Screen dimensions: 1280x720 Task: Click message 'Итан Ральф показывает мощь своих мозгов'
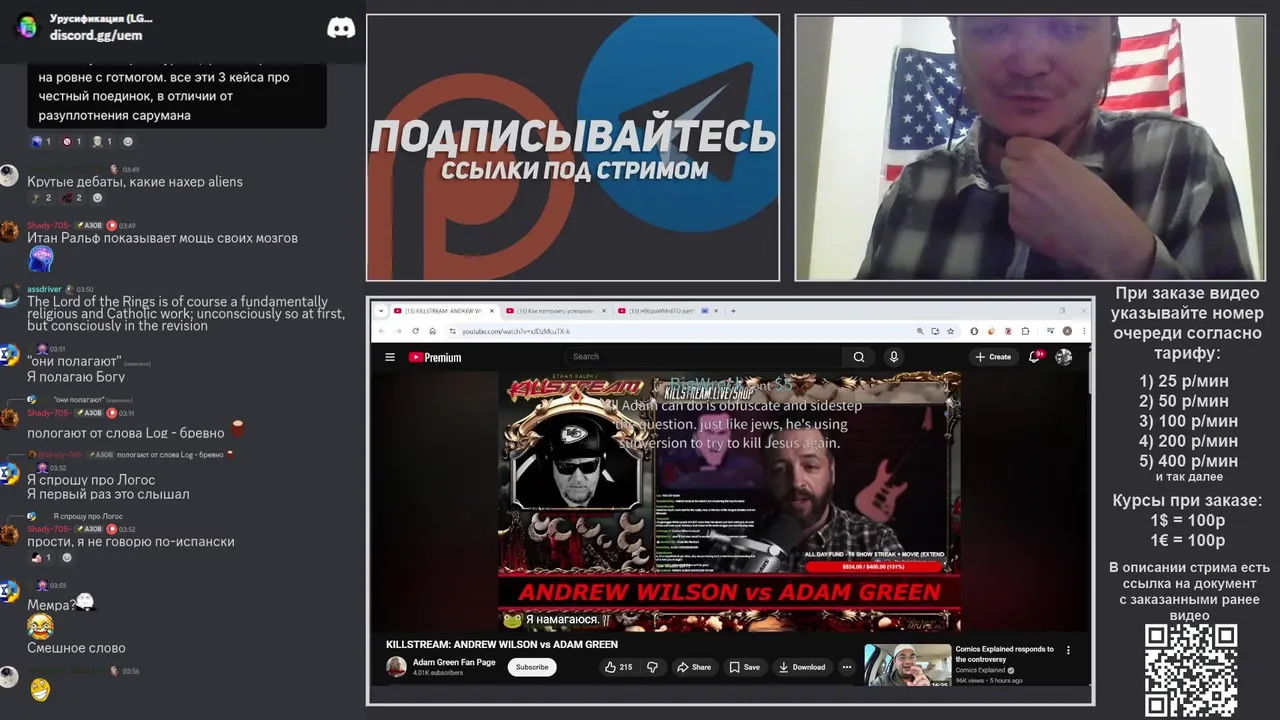[x=162, y=238]
